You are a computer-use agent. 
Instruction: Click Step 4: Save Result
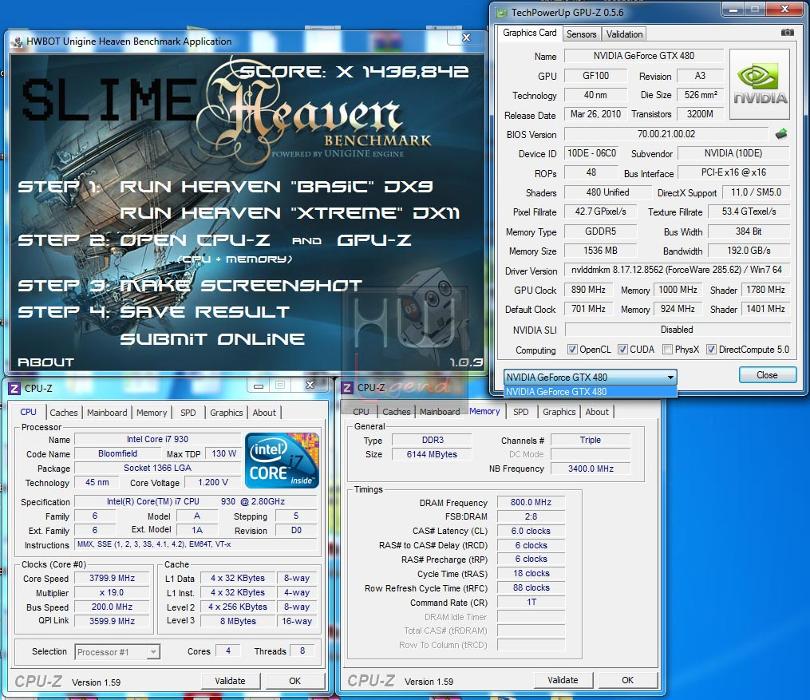coord(153,312)
